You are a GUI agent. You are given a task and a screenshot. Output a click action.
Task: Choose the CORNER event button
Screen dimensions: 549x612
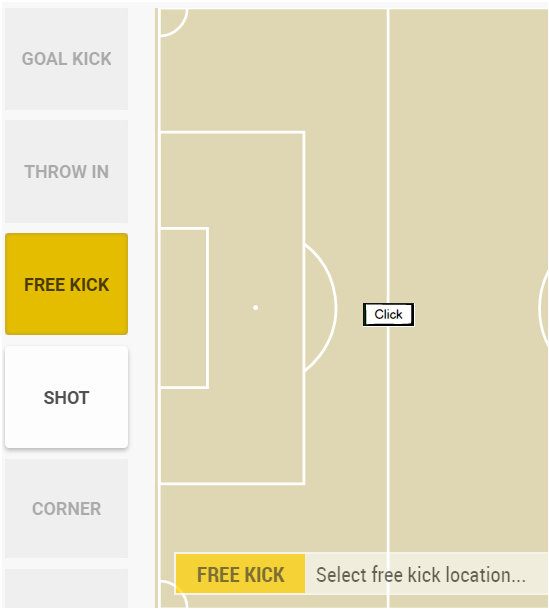coord(66,509)
